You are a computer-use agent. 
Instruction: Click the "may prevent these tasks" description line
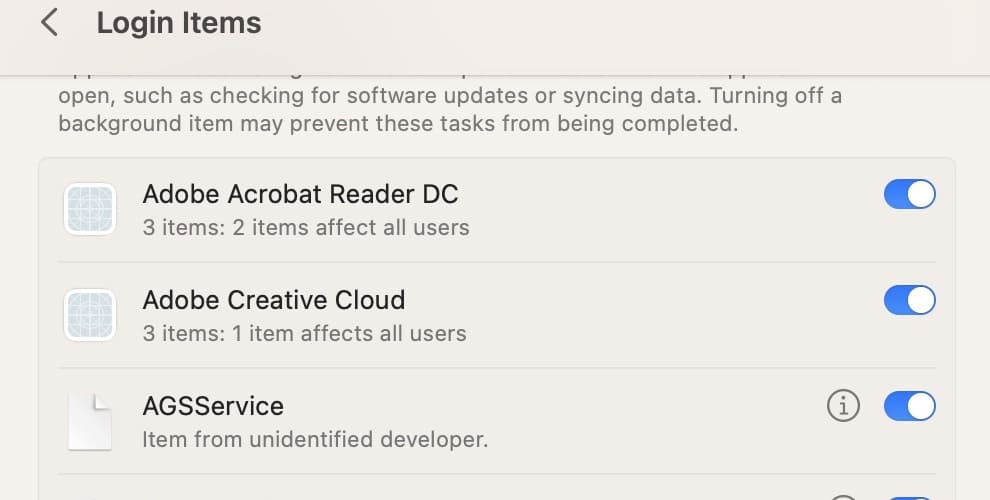[x=397, y=125]
